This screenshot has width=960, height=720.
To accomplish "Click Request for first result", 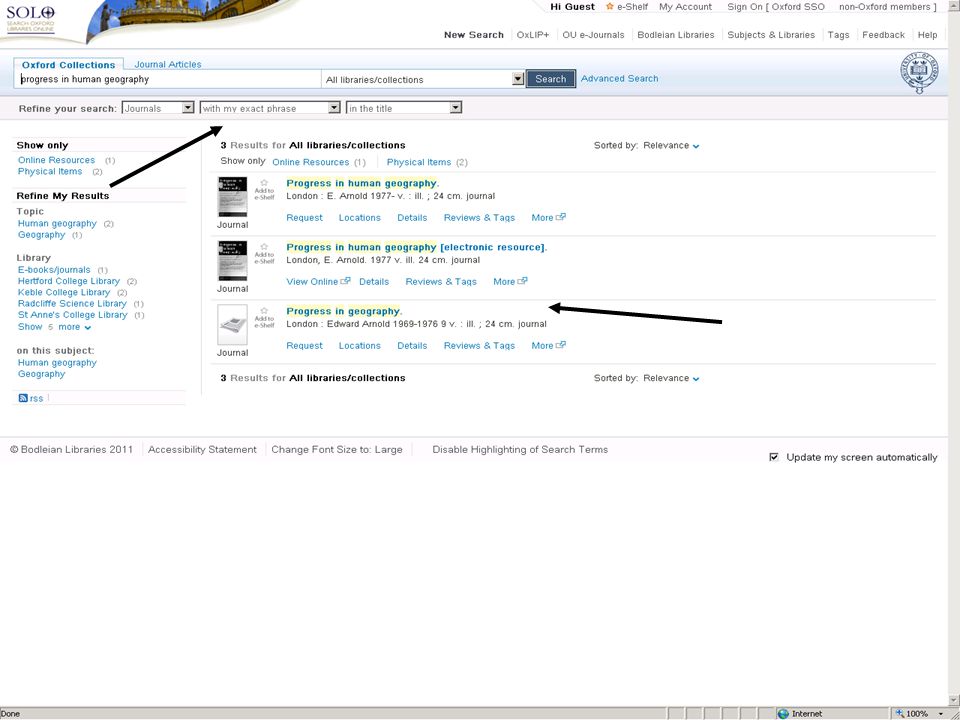I will point(304,217).
